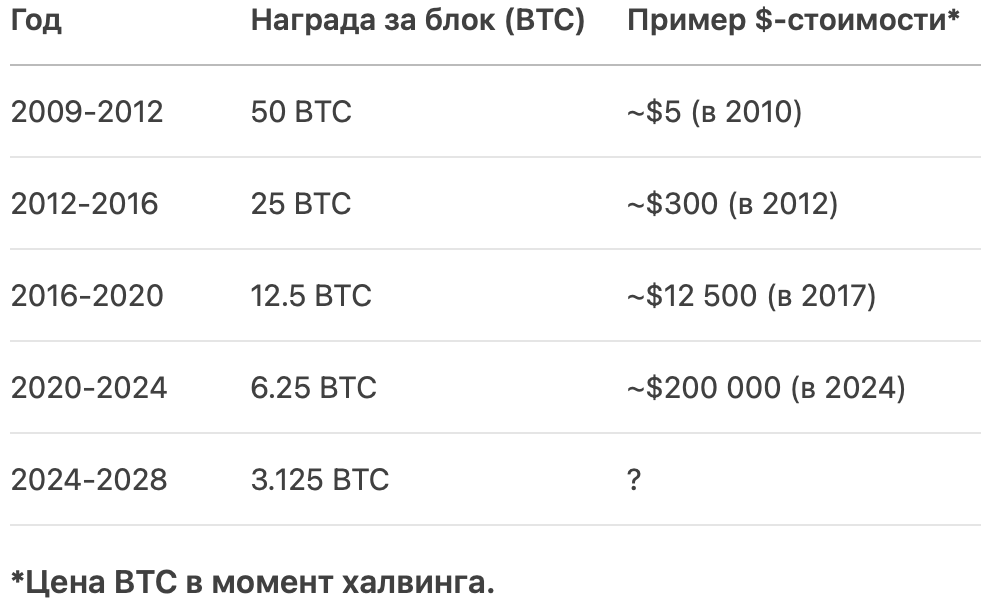Select the 2016-2020 year cell
Viewport: 990px width, 602px height.
(x=87, y=296)
